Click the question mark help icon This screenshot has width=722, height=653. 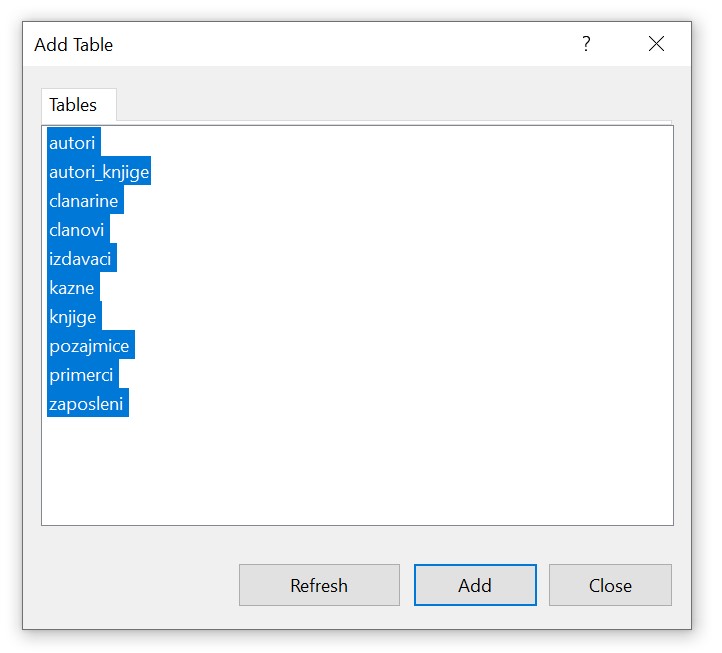[586, 44]
